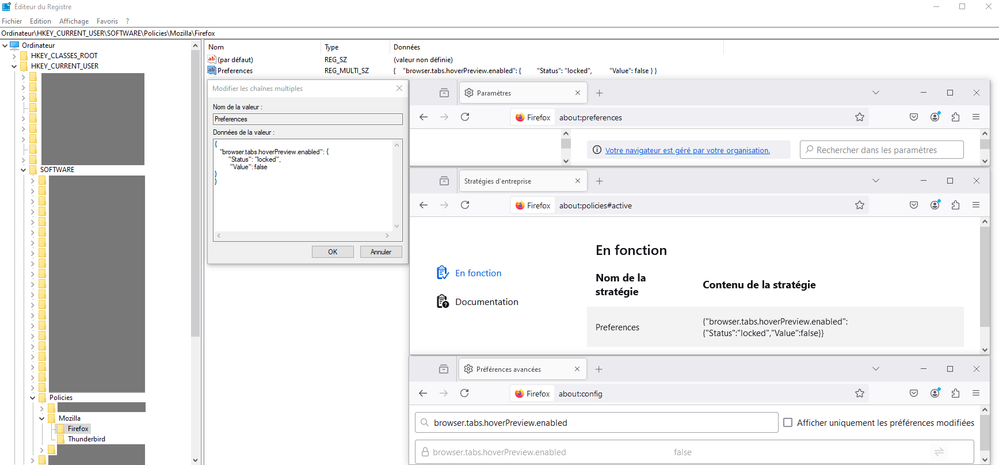
Task: Open Firefox View icon beside Préférences avancées tab
Action: point(443,369)
